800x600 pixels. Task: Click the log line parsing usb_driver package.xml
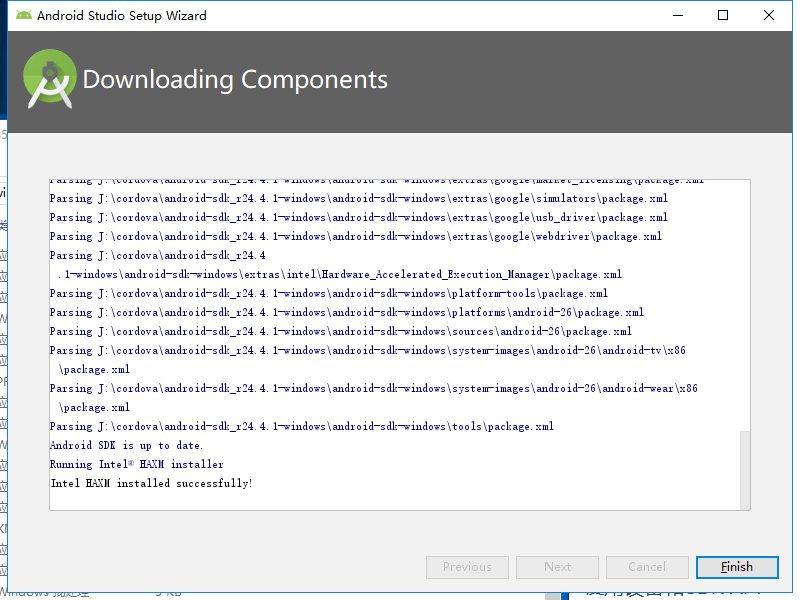tap(359, 217)
